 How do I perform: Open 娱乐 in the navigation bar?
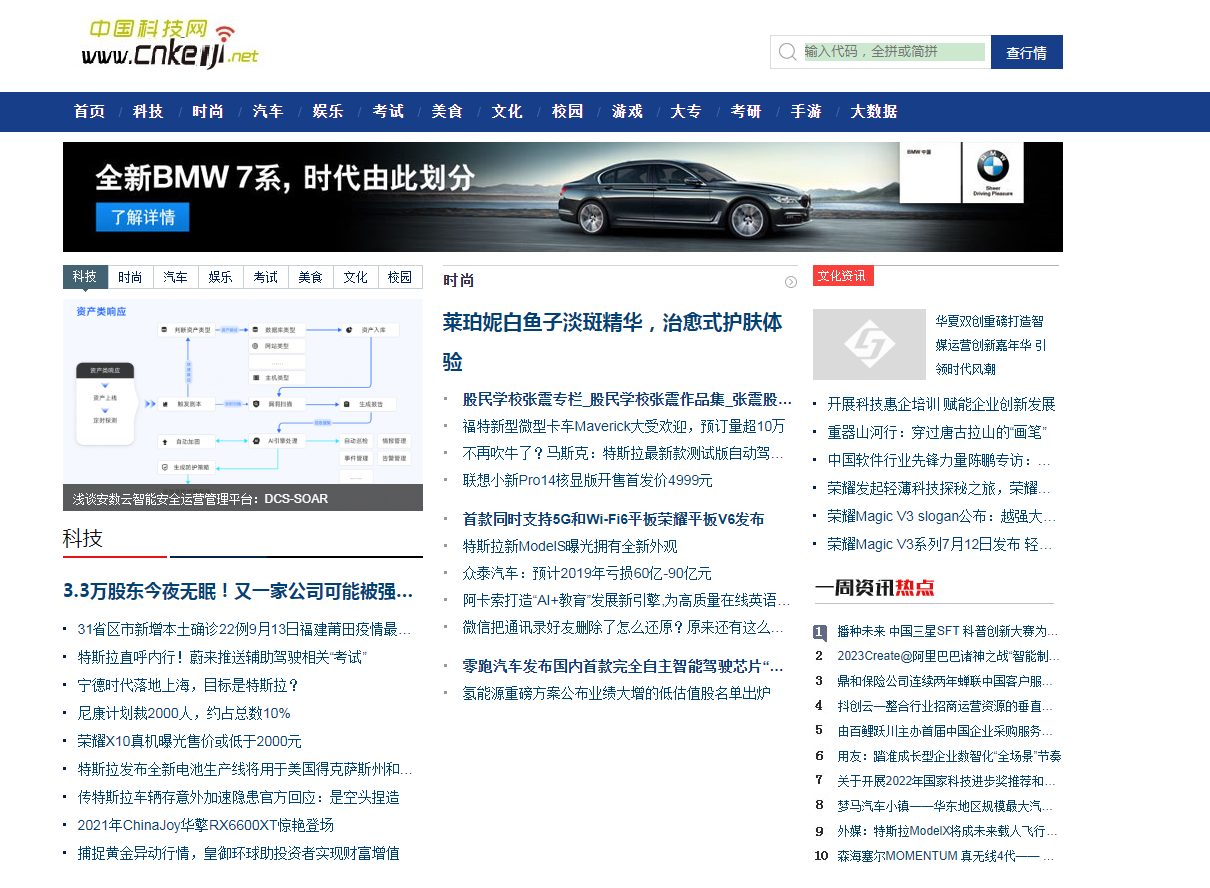(328, 111)
